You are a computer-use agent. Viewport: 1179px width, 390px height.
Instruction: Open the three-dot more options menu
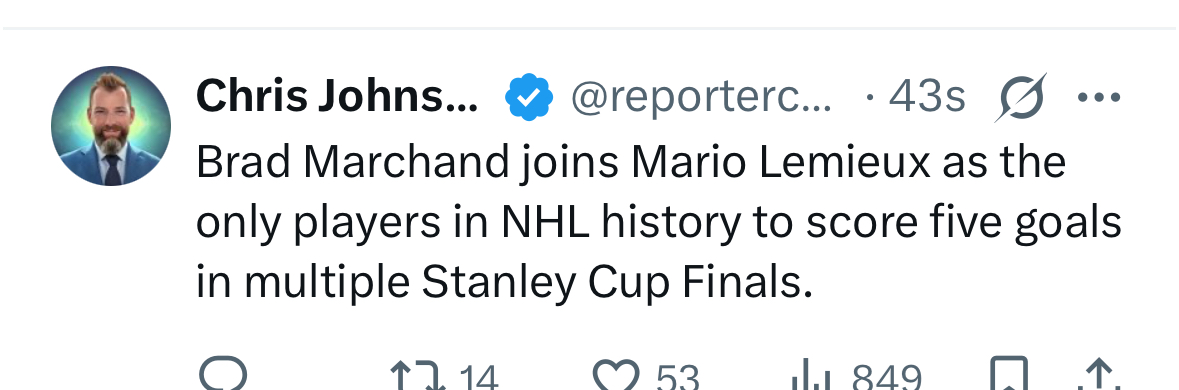click(x=1099, y=97)
